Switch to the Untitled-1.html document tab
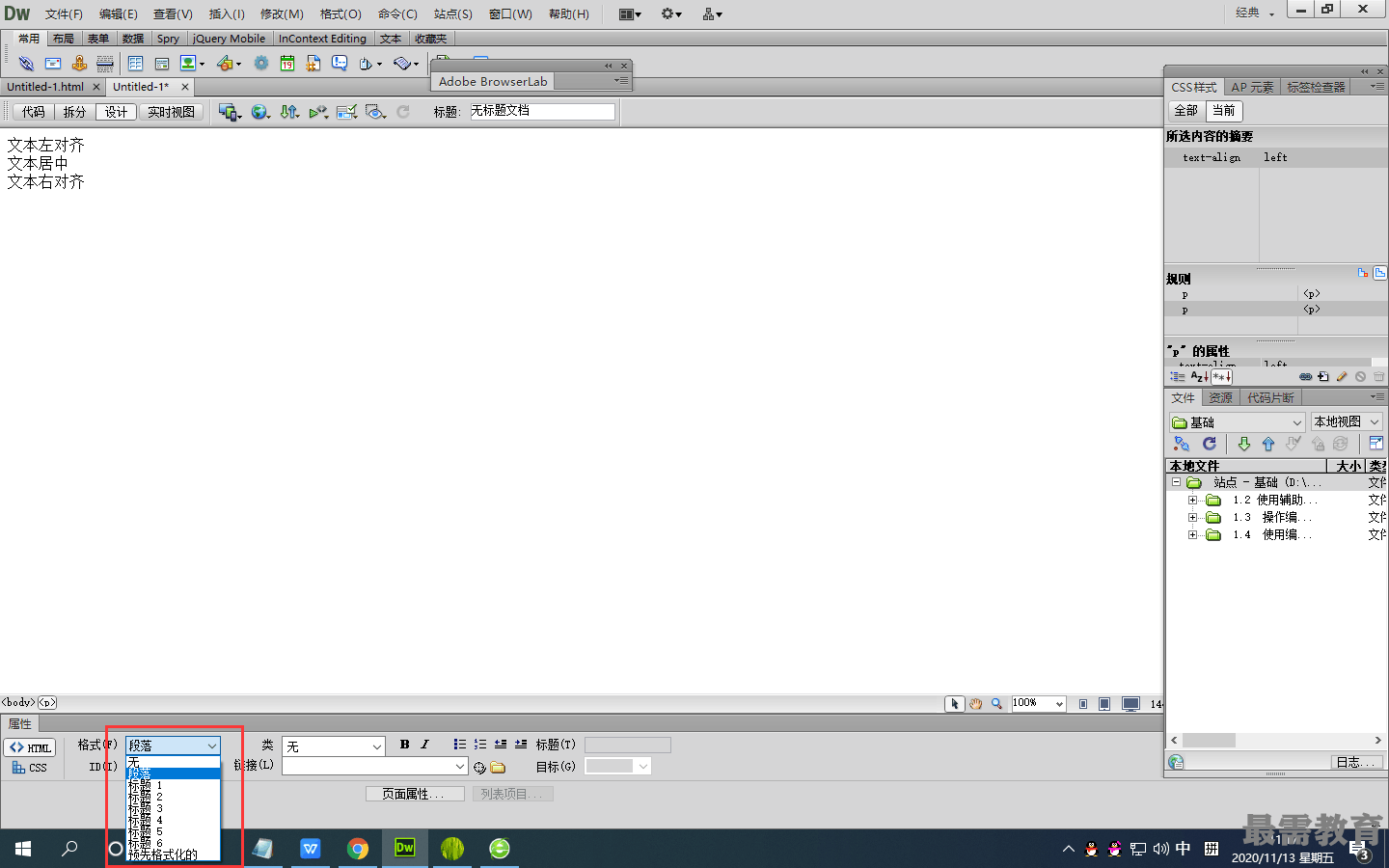The image size is (1389, 868). click(x=46, y=87)
